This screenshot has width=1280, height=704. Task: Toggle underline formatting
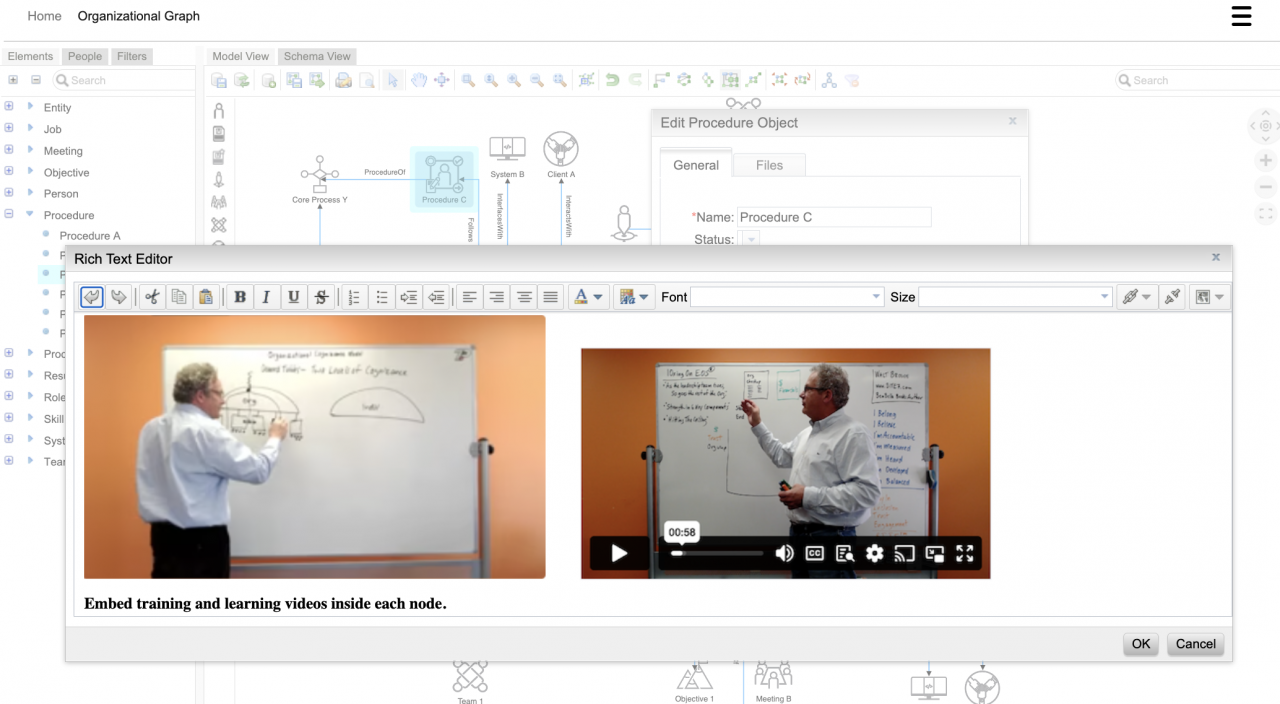point(293,297)
